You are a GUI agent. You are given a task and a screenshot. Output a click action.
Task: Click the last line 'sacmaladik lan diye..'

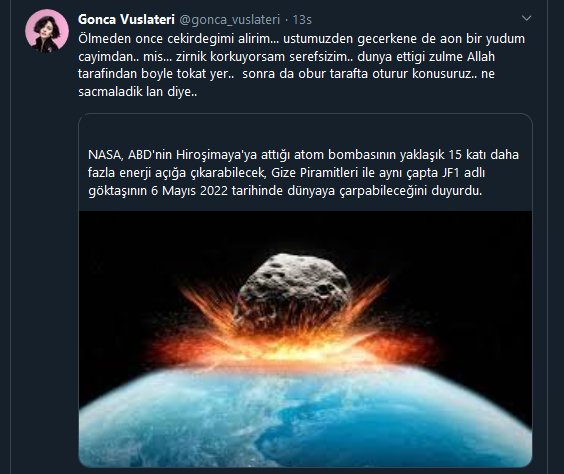tap(138, 92)
